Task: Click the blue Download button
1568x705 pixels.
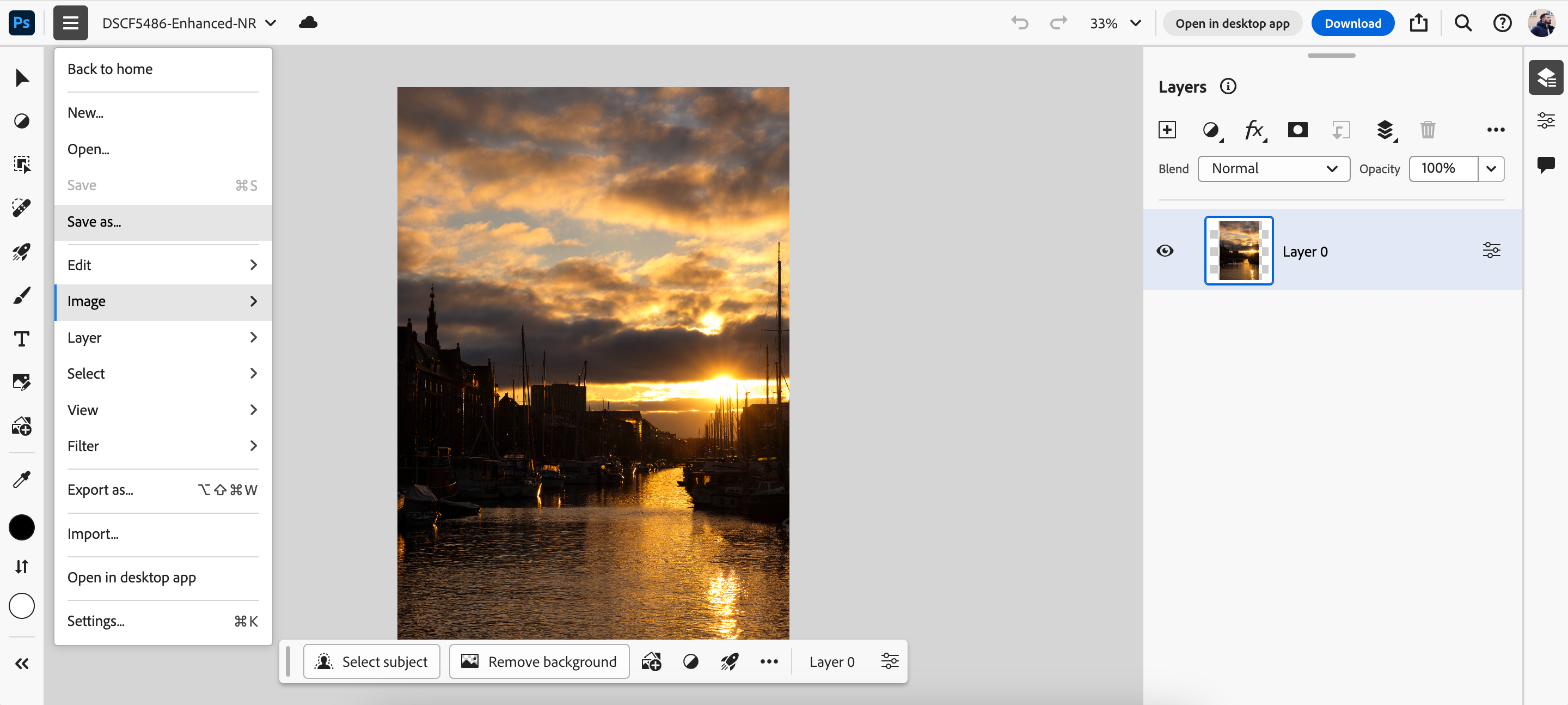Action: (1352, 22)
